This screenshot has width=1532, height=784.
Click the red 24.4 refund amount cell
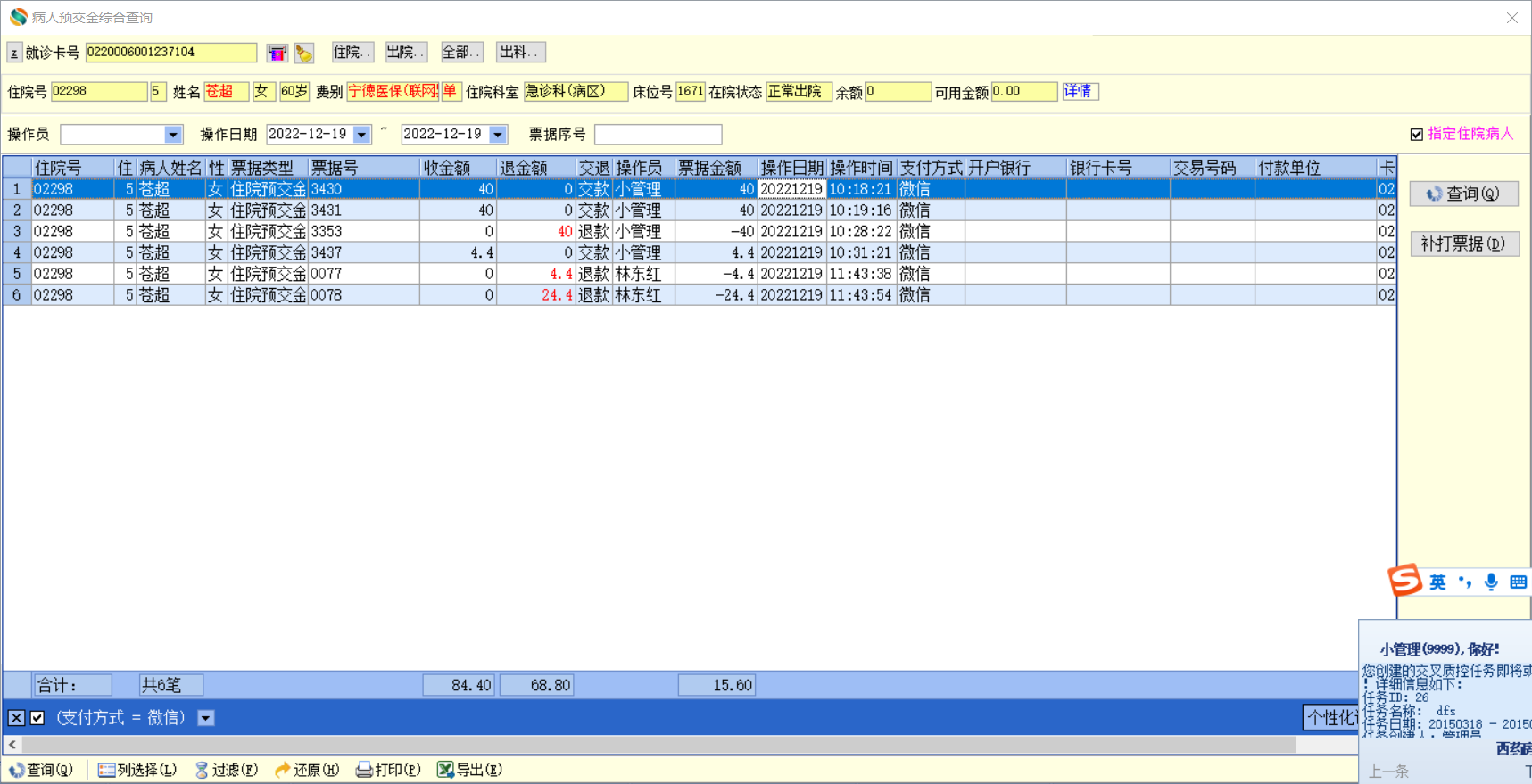pos(535,295)
